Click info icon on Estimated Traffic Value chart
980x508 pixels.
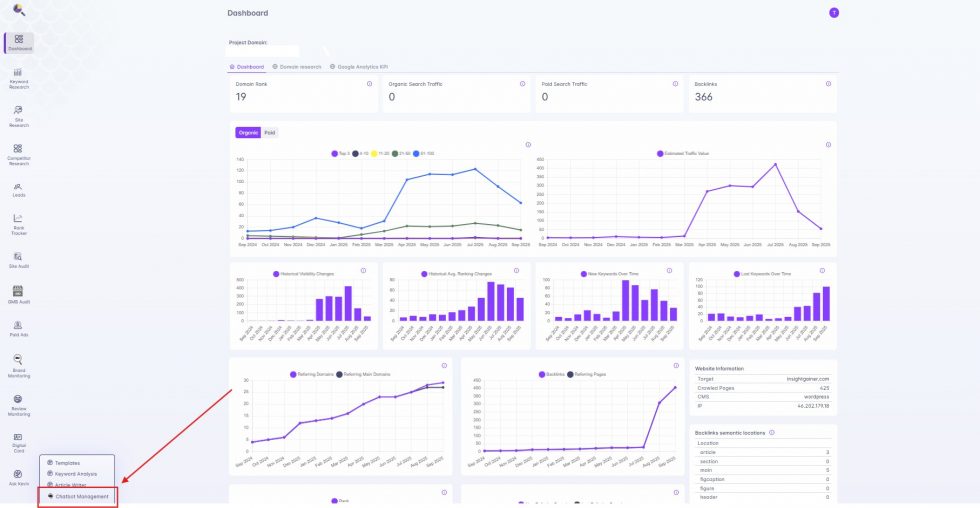click(x=828, y=145)
